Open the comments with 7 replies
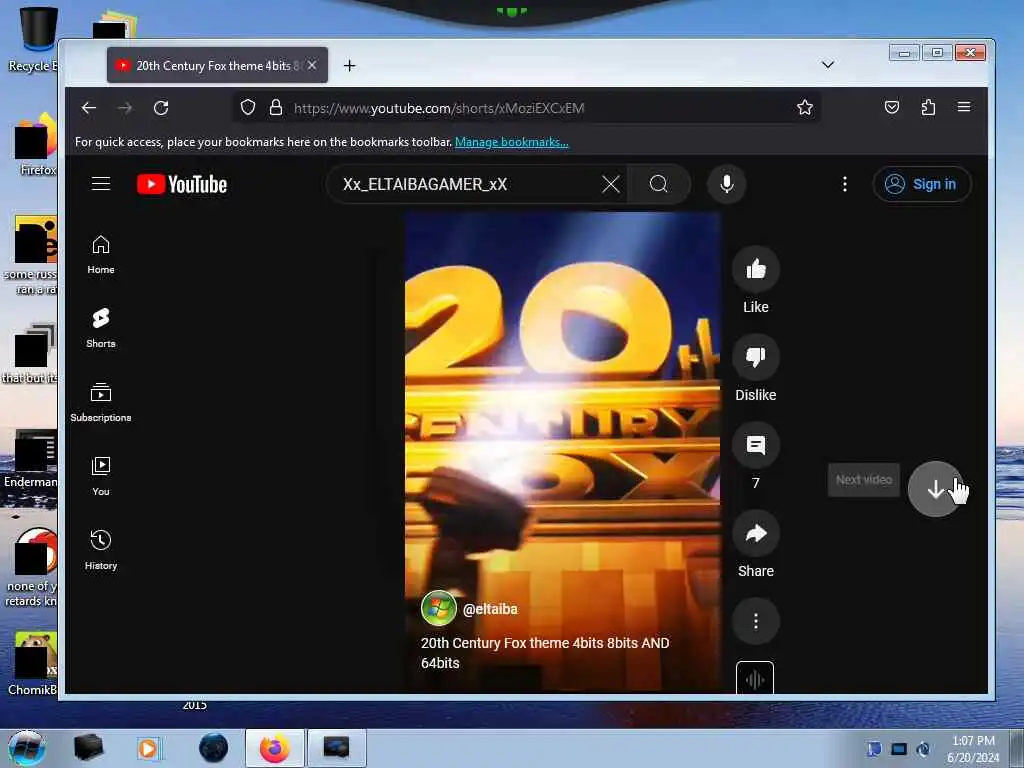 [x=756, y=445]
